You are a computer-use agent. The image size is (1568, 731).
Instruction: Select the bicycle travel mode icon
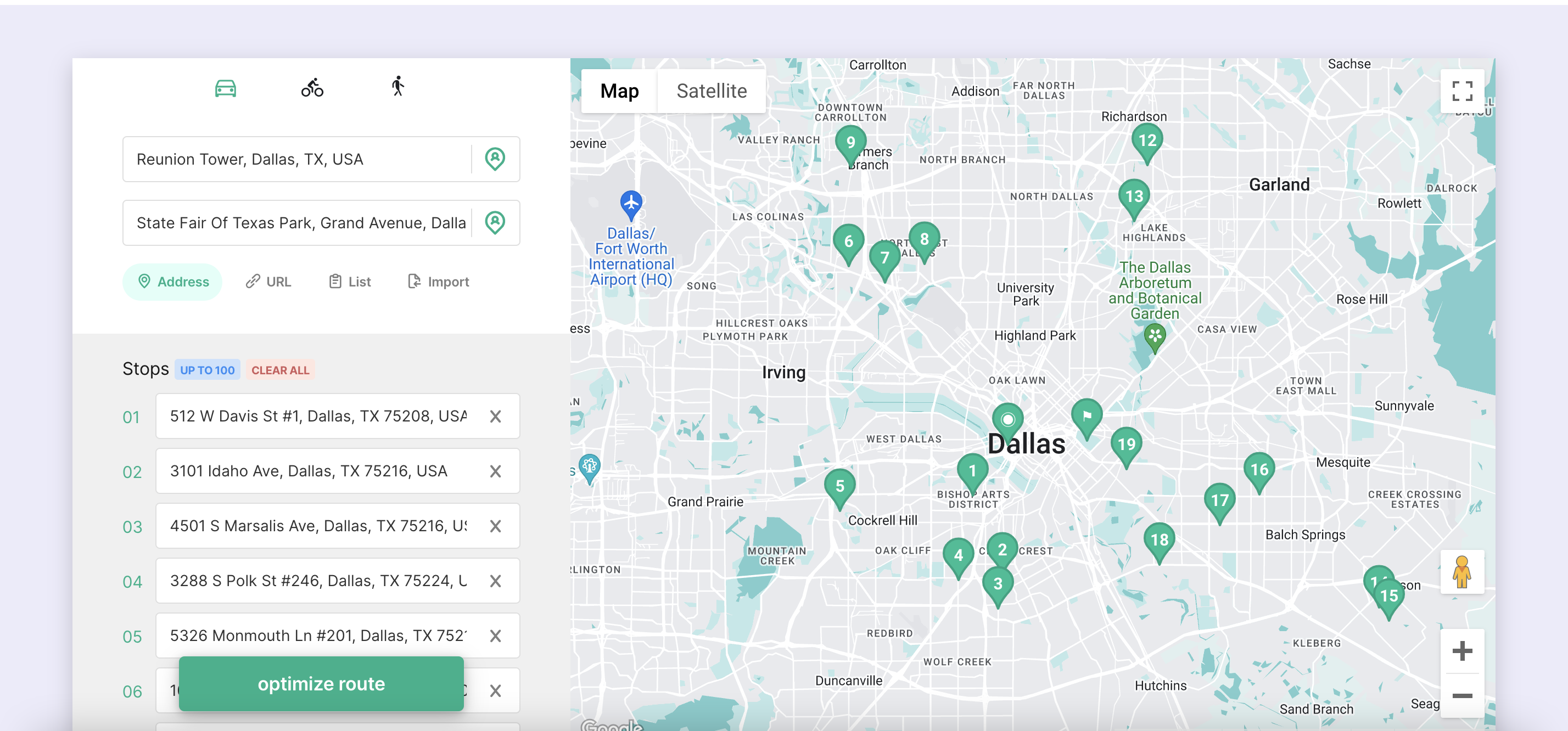(x=312, y=88)
